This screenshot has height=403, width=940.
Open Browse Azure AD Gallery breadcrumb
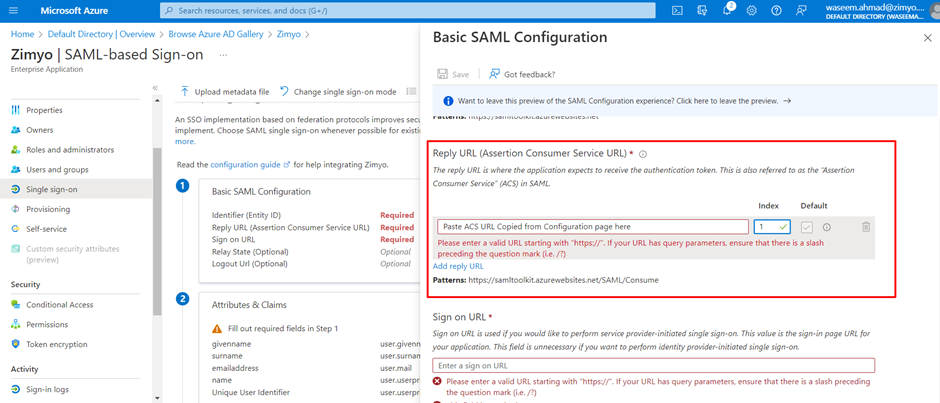(x=216, y=34)
